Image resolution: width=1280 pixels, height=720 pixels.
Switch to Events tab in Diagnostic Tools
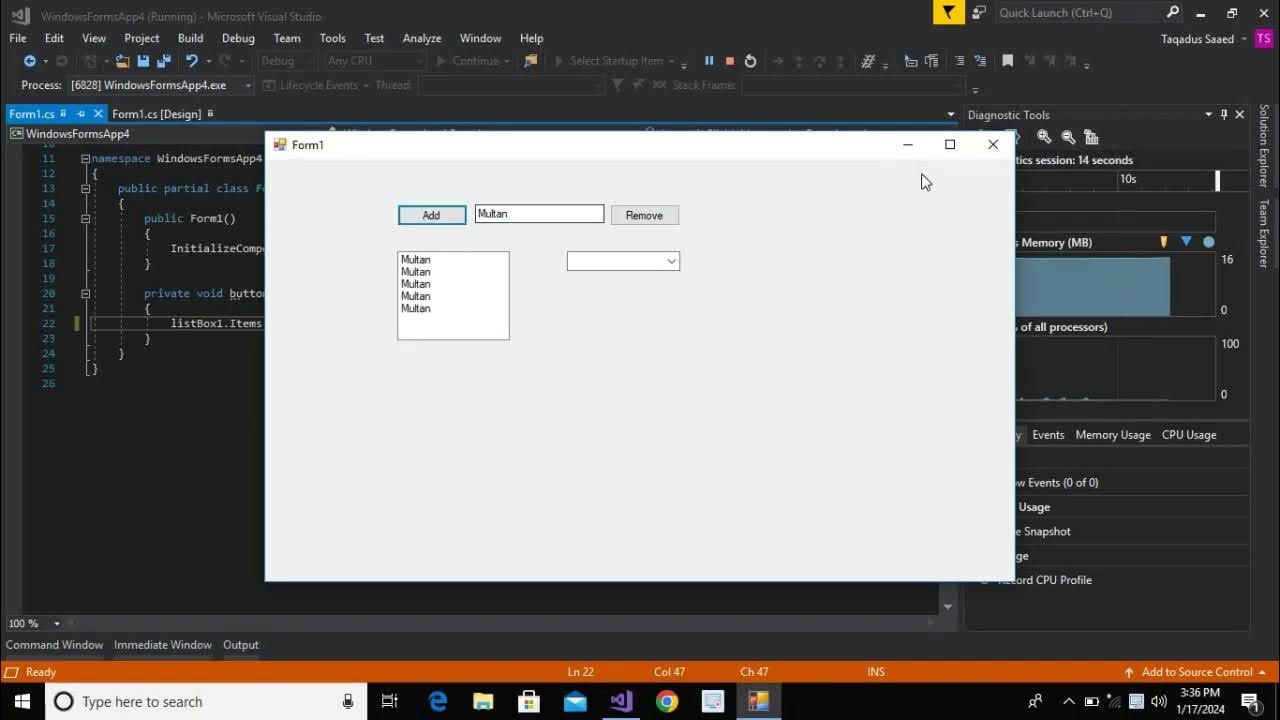1048,435
